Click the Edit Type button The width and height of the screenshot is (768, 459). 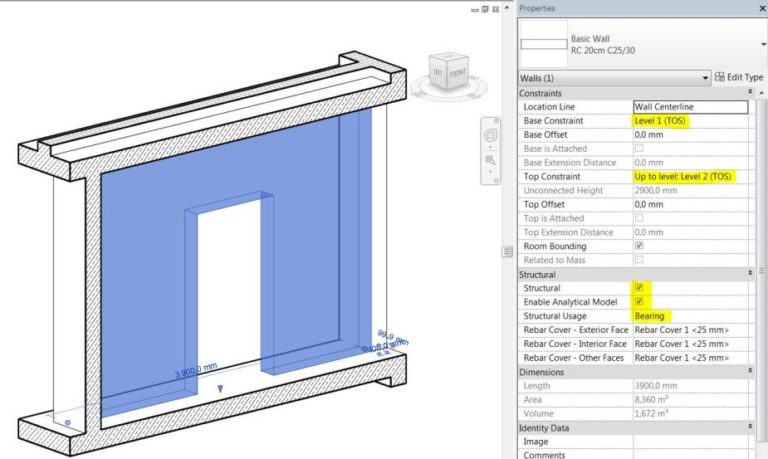coord(739,77)
